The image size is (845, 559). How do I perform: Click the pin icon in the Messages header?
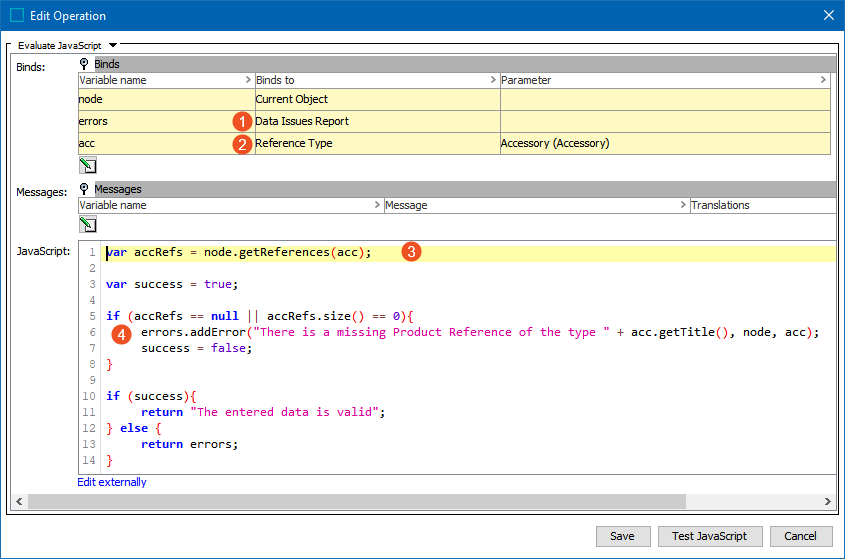click(x=84, y=189)
